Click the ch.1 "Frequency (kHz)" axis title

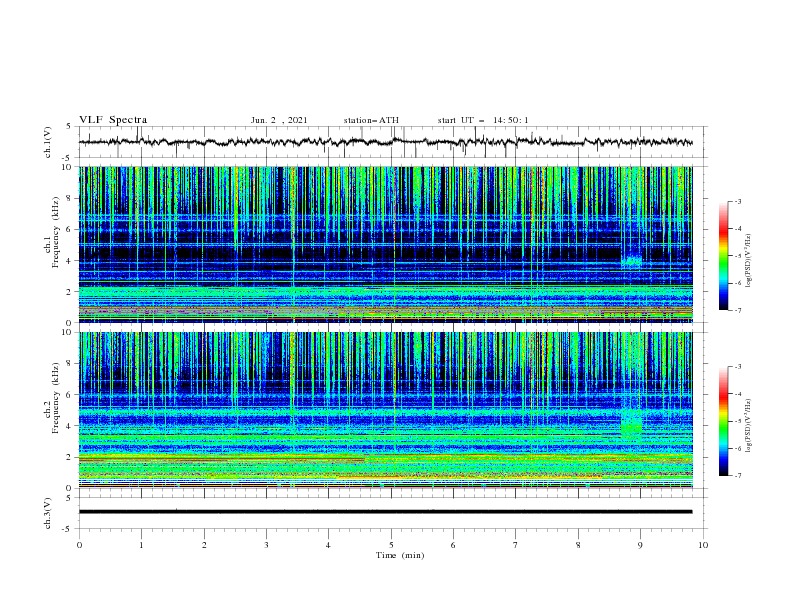click(55, 233)
